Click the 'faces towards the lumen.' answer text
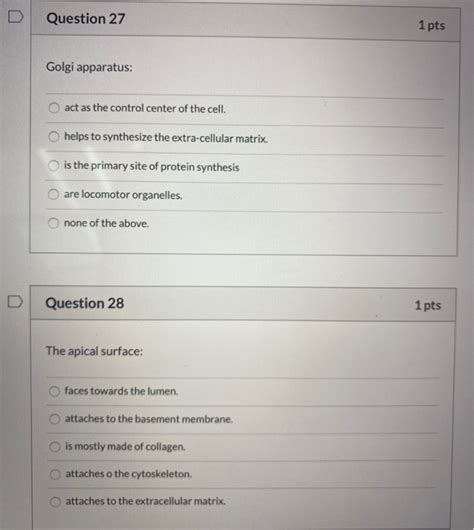The image size is (474, 530). (x=121, y=391)
